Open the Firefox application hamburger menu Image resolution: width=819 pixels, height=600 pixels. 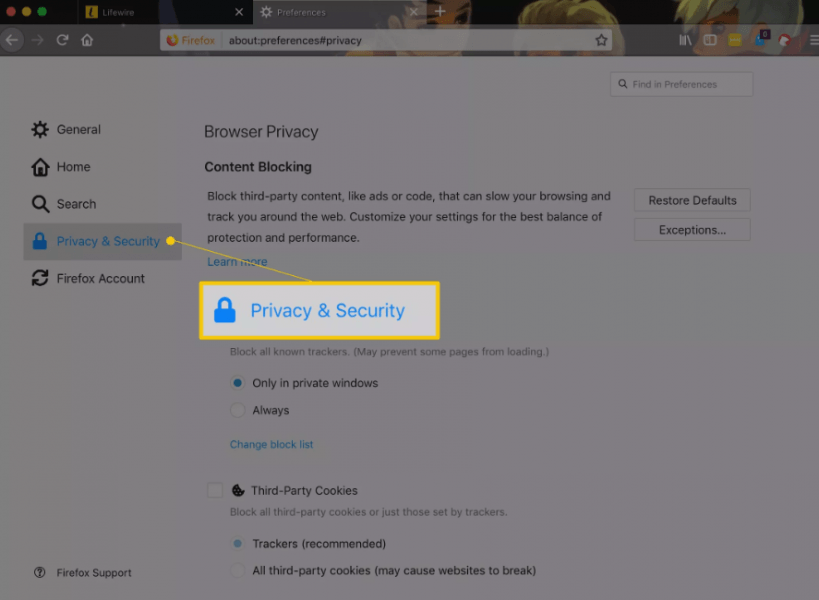[x=812, y=40]
